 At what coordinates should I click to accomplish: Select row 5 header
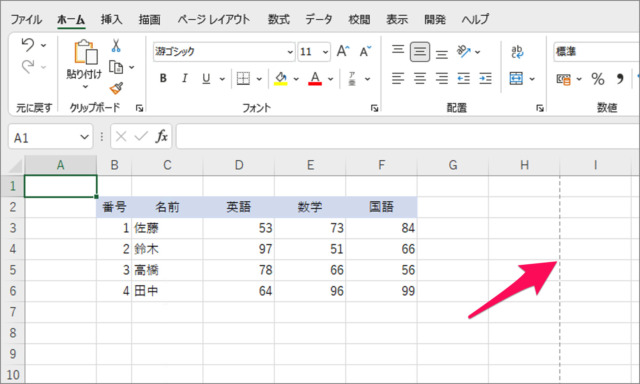pyautogui.click(x=13, y=270)
